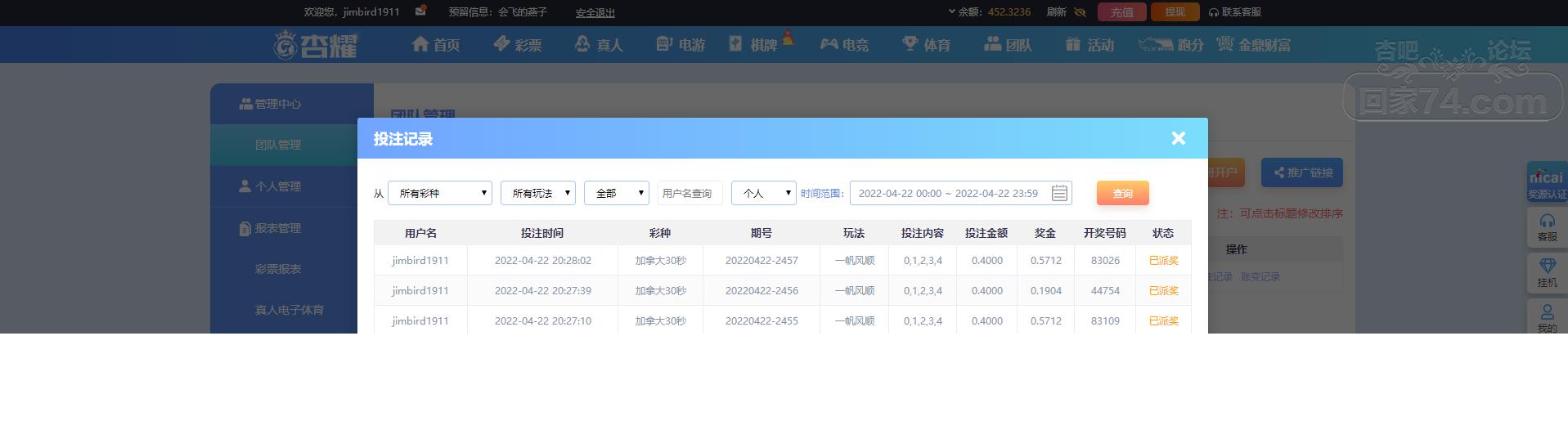The width and height of the screenshot is (1568, 448).
Task: Open 报表管理 in the sidebar
Action: pyautogui.click(x=292, y=228)
